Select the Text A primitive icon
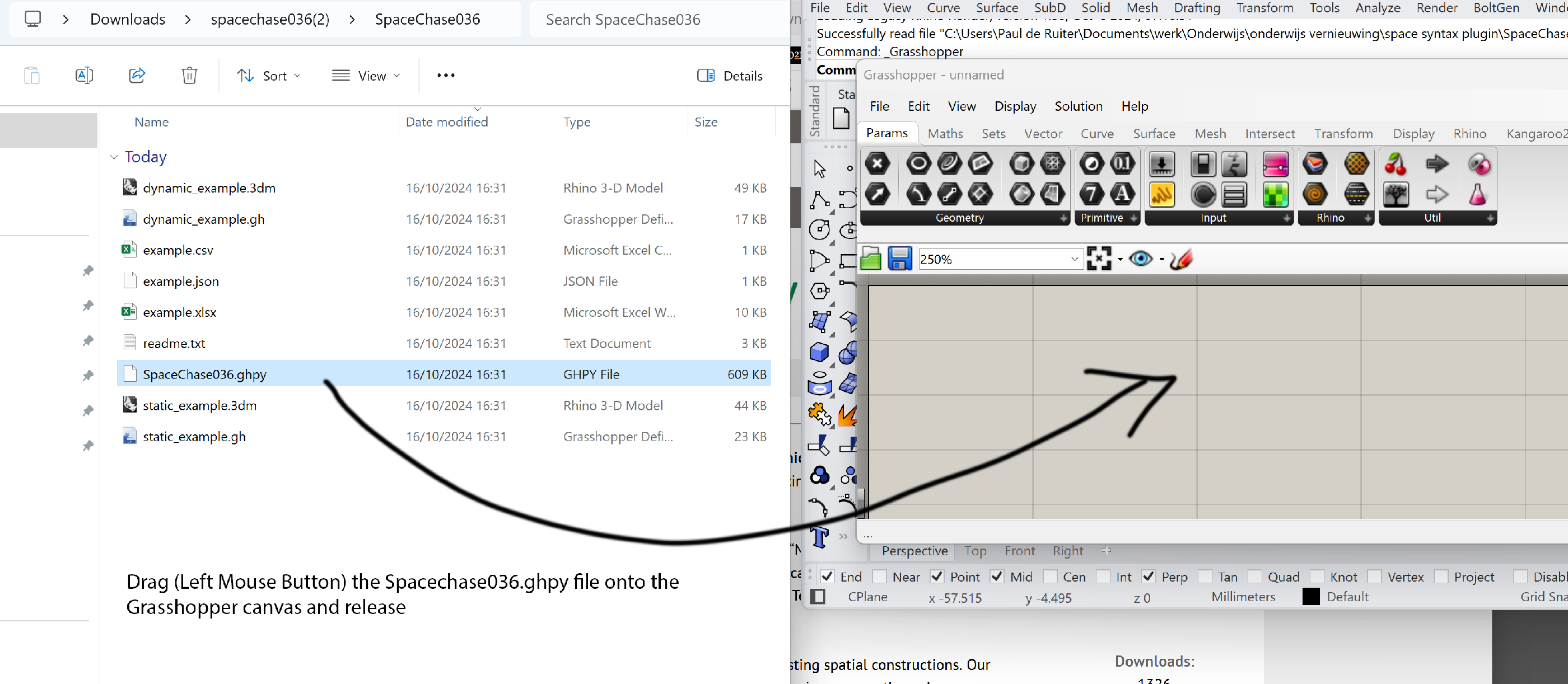This screenshot has height=684, width=1568. (1122, 194)
